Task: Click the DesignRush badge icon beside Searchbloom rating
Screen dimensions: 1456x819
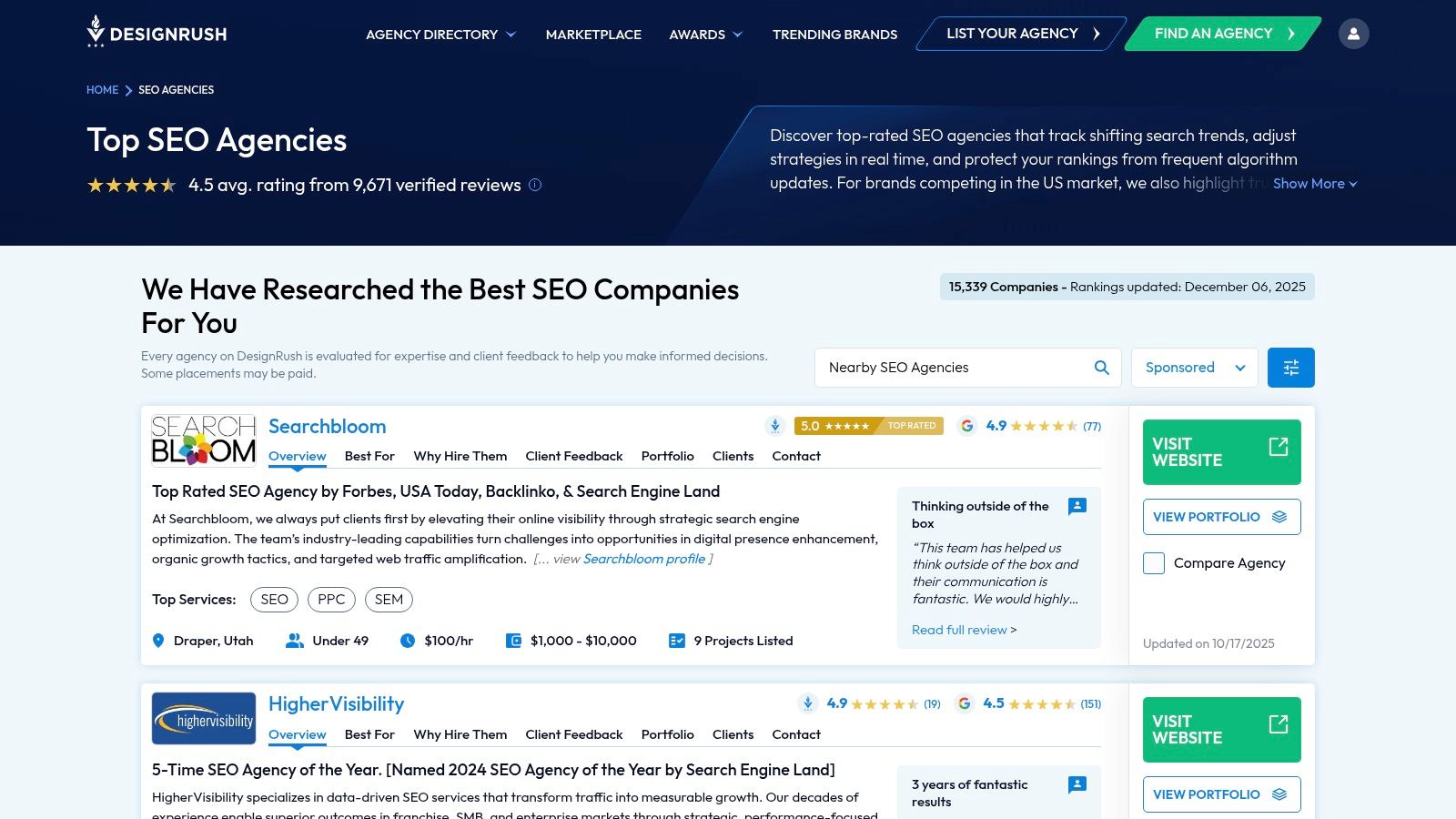Action: tap(774, 426)
